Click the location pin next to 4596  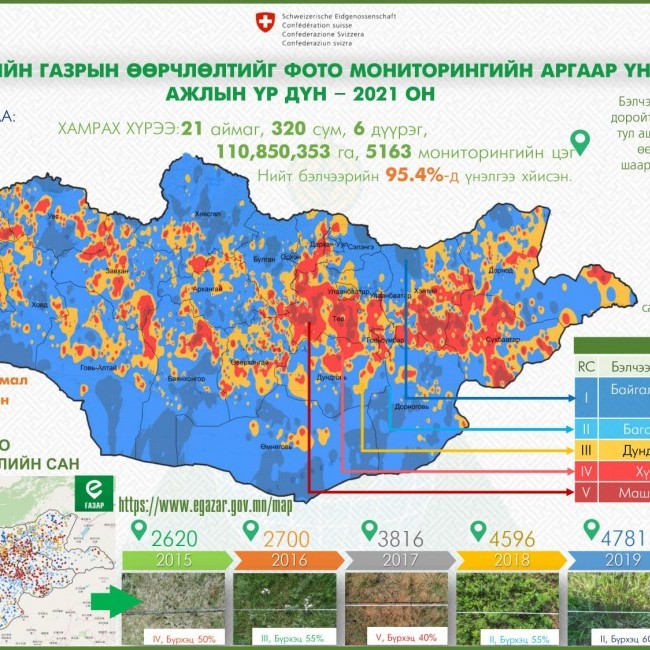(x=478, y=530)
